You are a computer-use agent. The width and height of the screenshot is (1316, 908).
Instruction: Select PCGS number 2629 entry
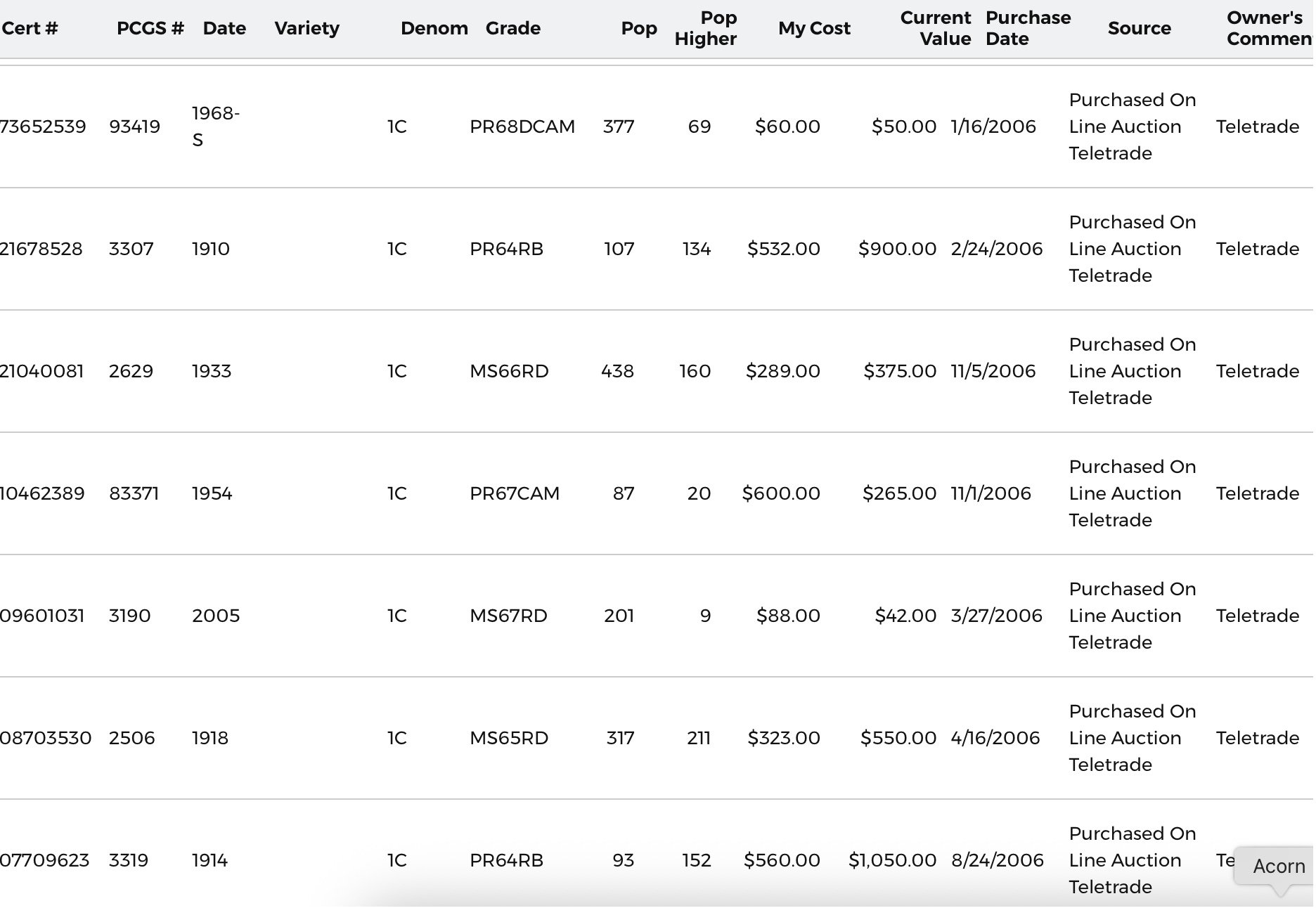click(x=131, y=371)
